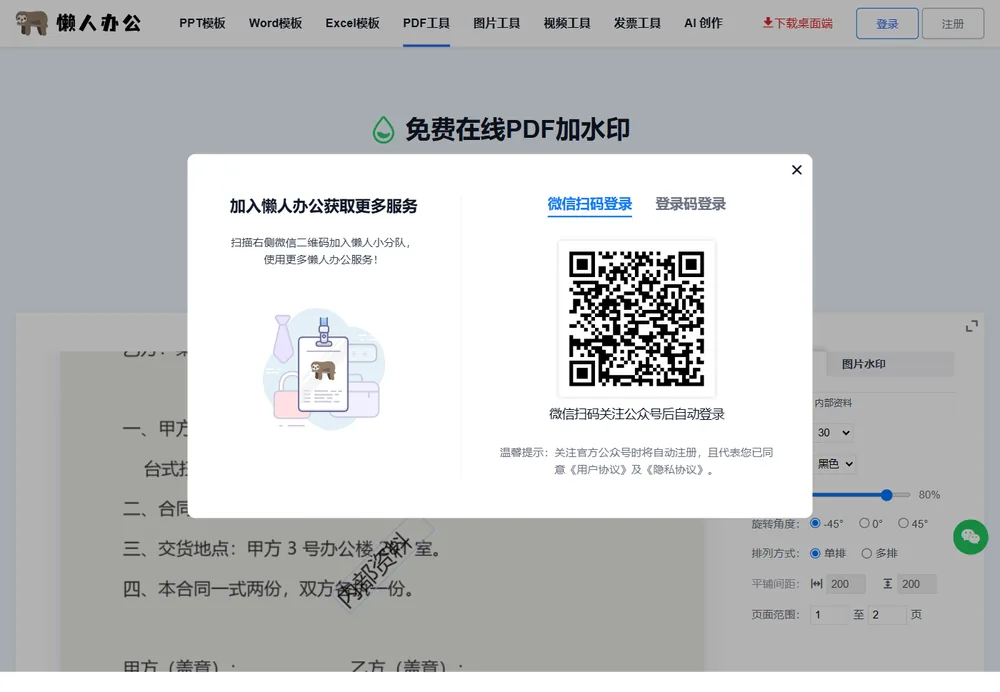This screenshot has height=692, width=1000.
Task: Click the page range start field 1
Action: [x=829, y=615]
